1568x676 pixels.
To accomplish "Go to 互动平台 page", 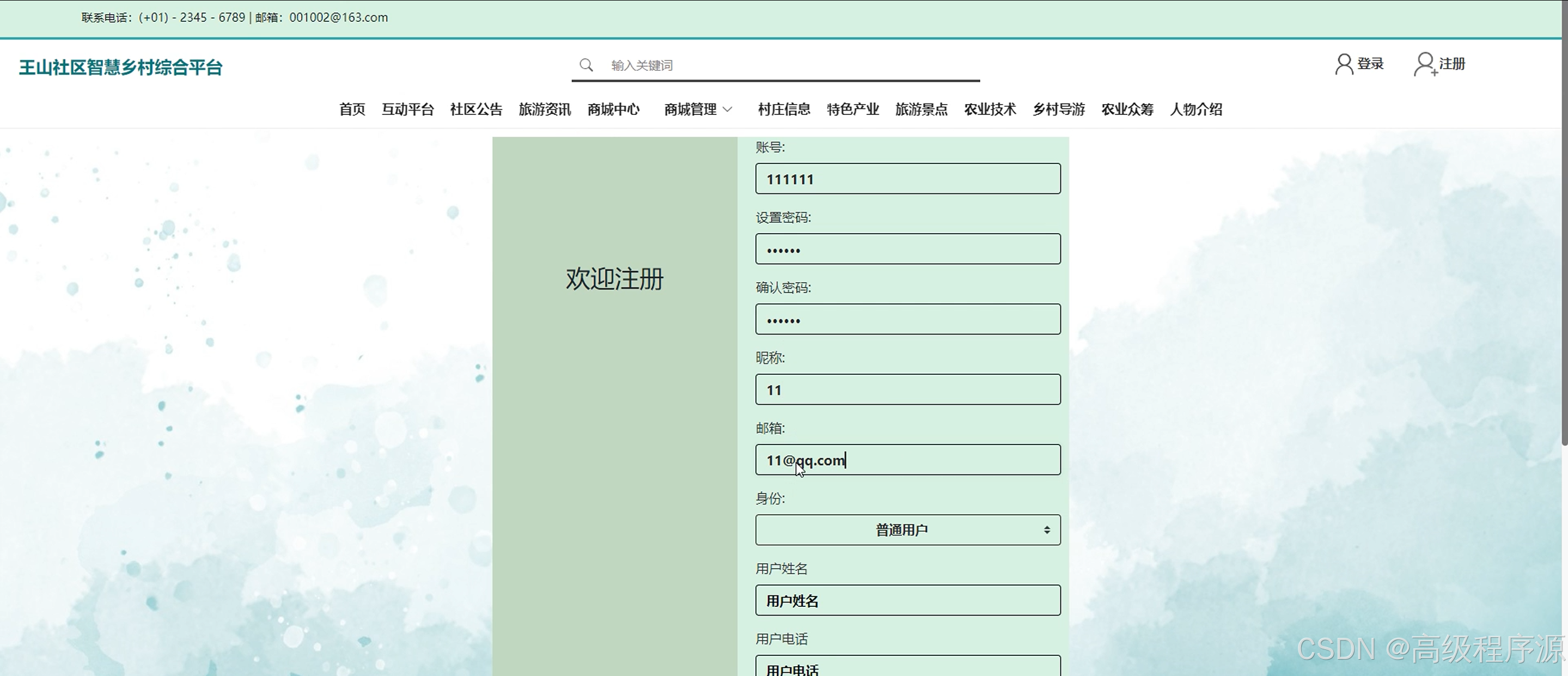I will coord(407,109).
